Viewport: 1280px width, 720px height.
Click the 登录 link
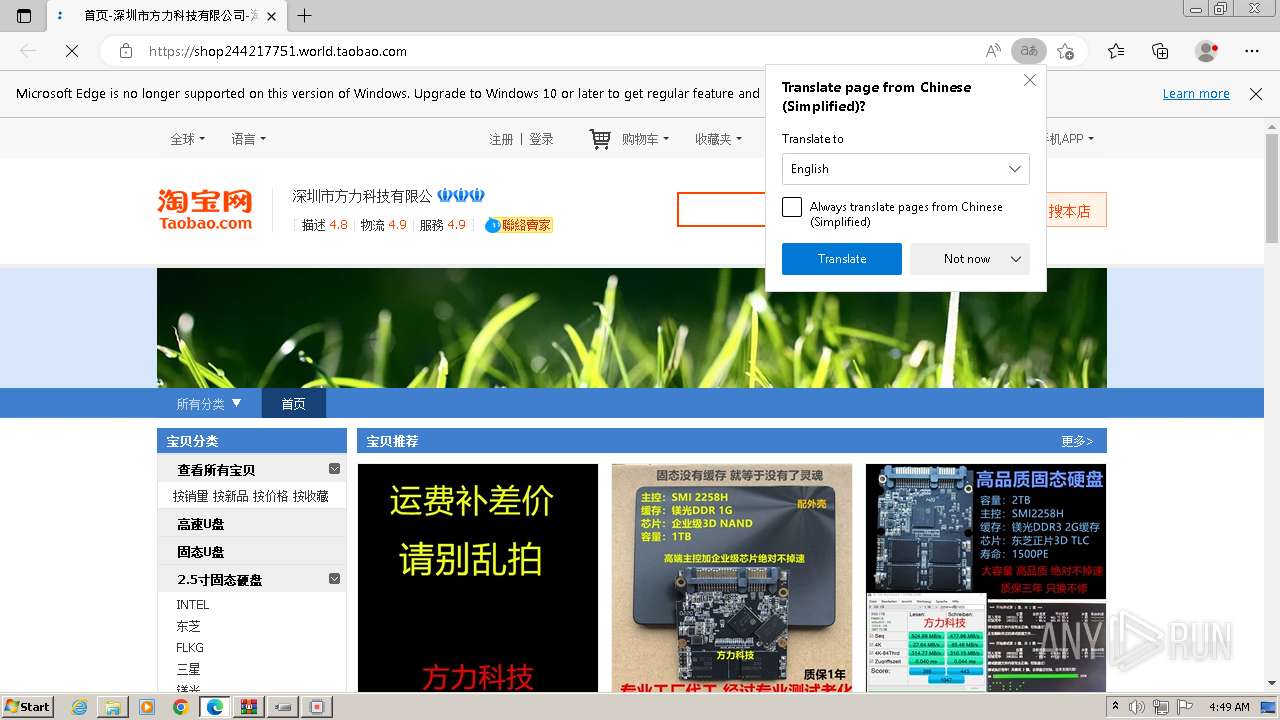click(x=541, y=139)
